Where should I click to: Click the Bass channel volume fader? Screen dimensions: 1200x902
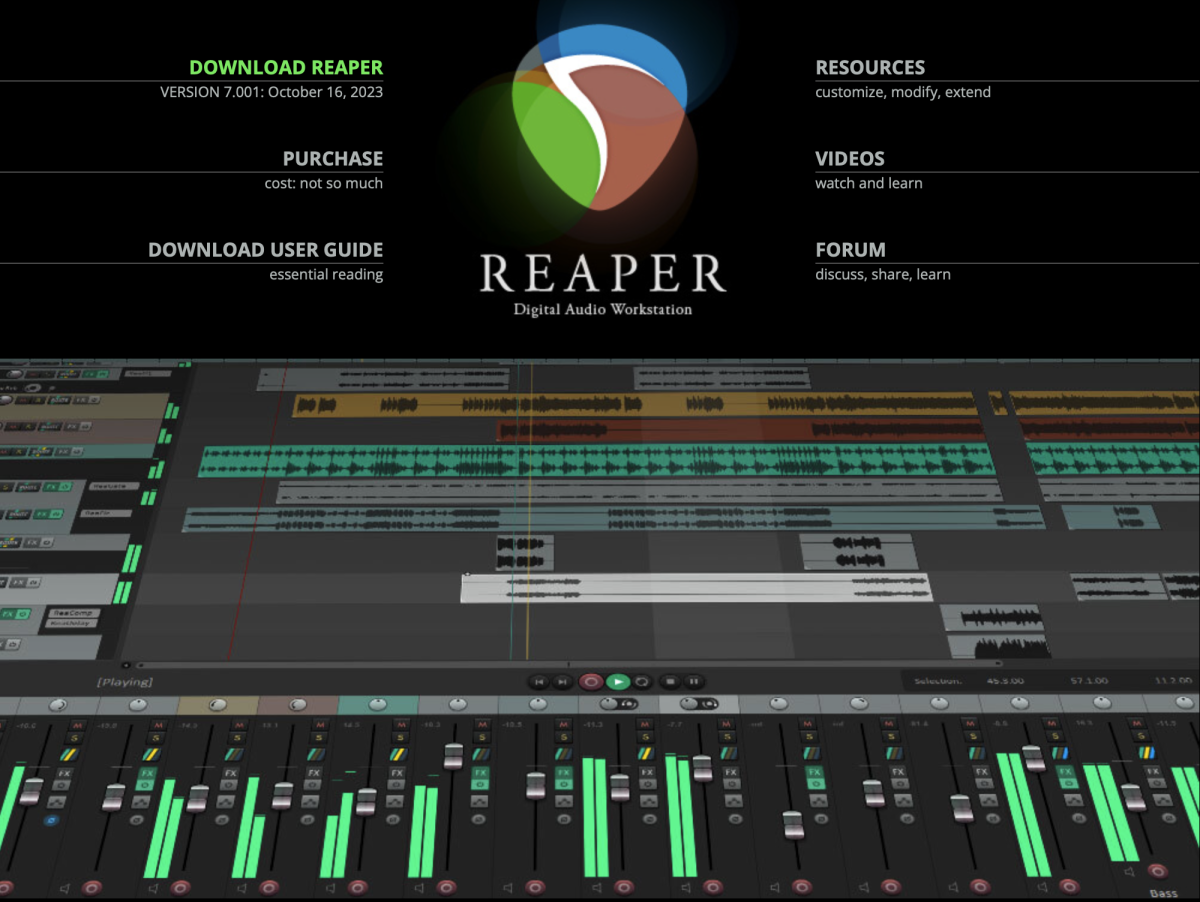tap(1133, 797)
